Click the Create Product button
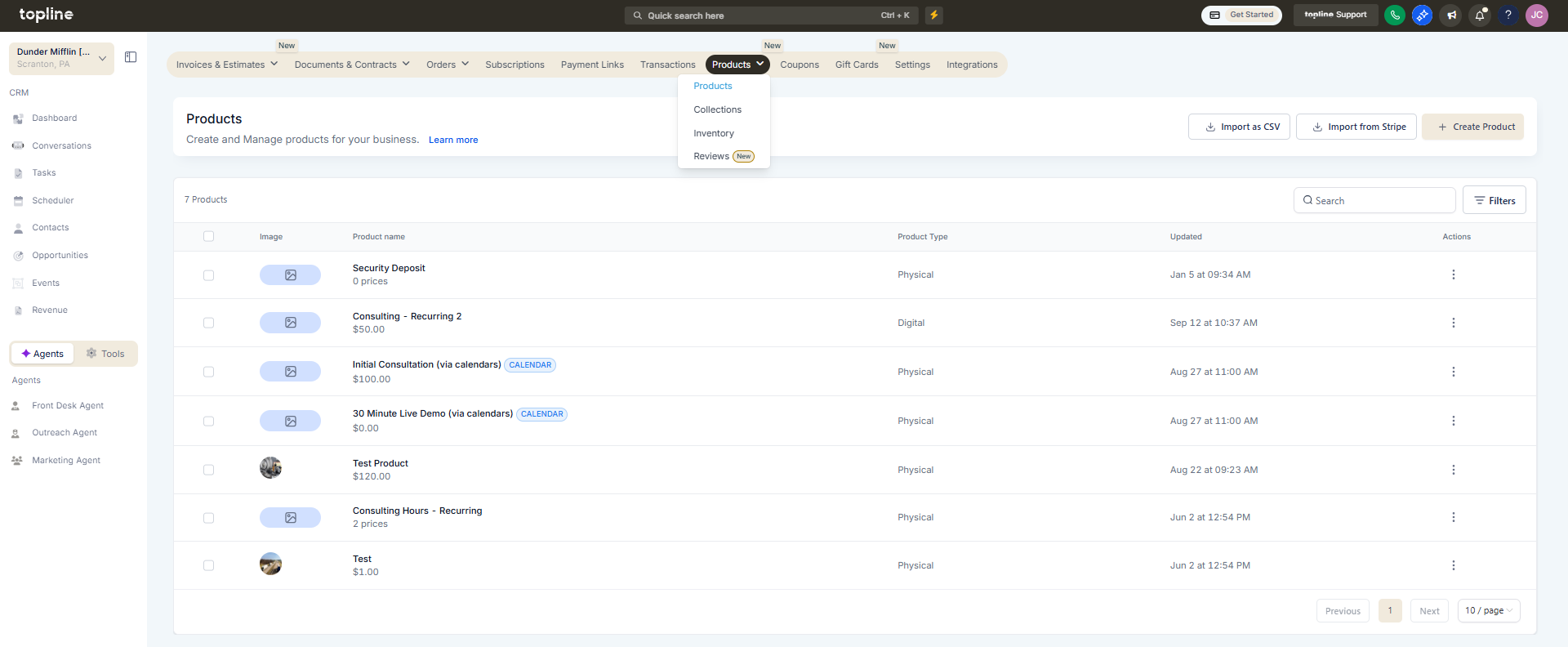This screenshot has height=647, width=1568. click(1472, 127)
